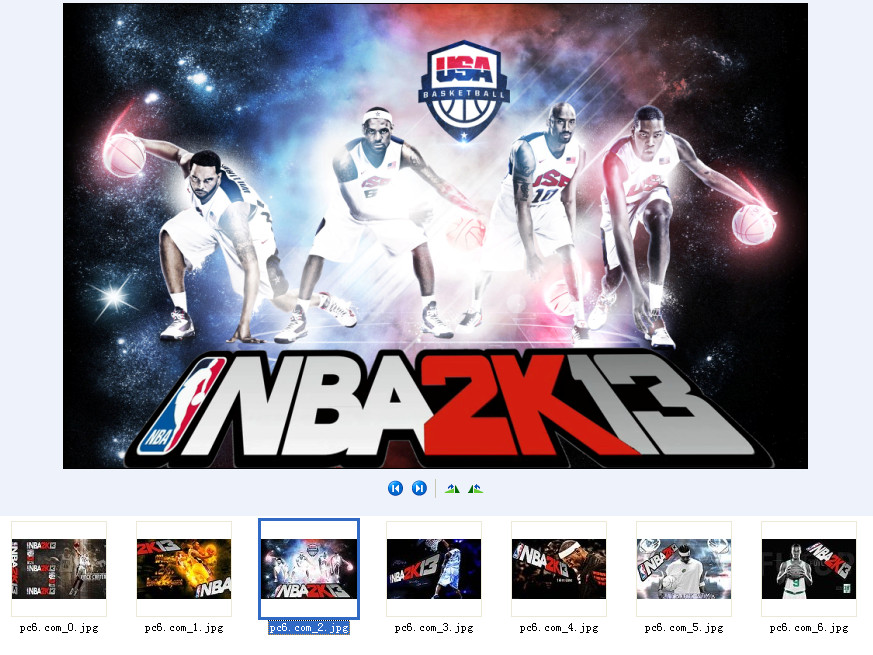The image size is (873, 655).
Task: Select the pc6.com_0.jpg thumbnail
Action: click(59, 569)
